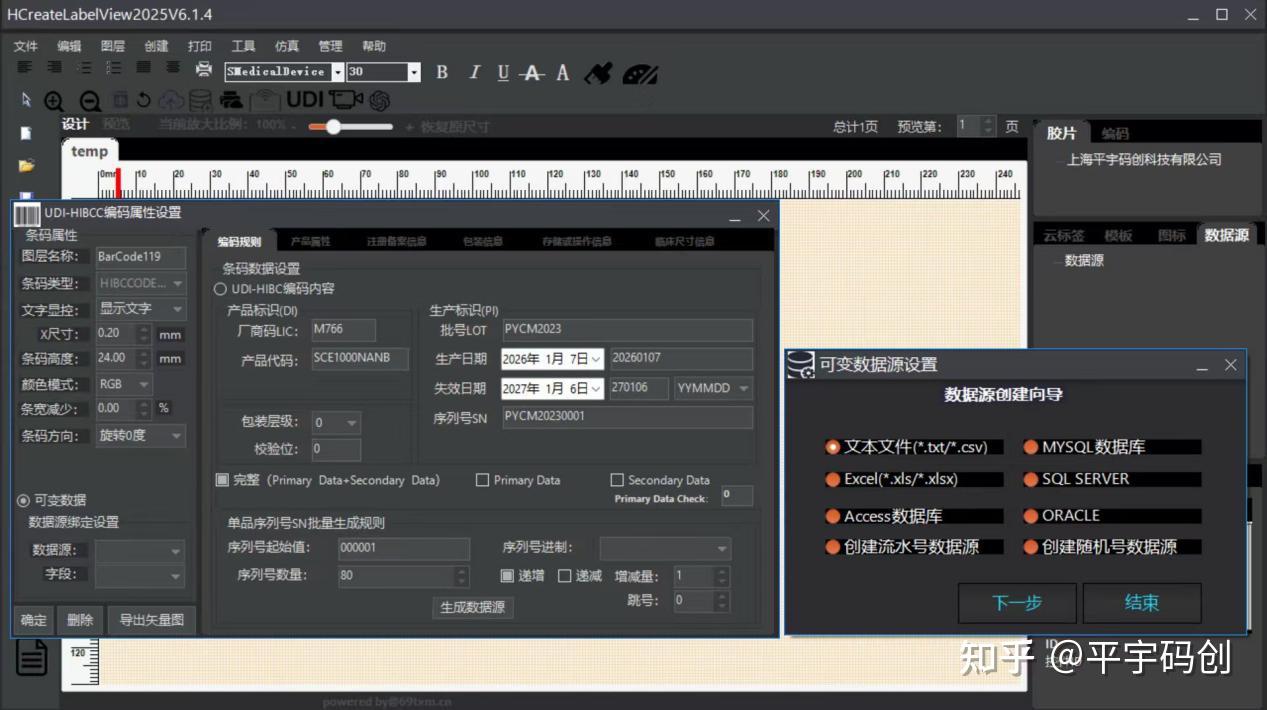Select SQL SERVER data source option
The height and width of the screenshot is (710, 1267).
[x=1030, y=479]
